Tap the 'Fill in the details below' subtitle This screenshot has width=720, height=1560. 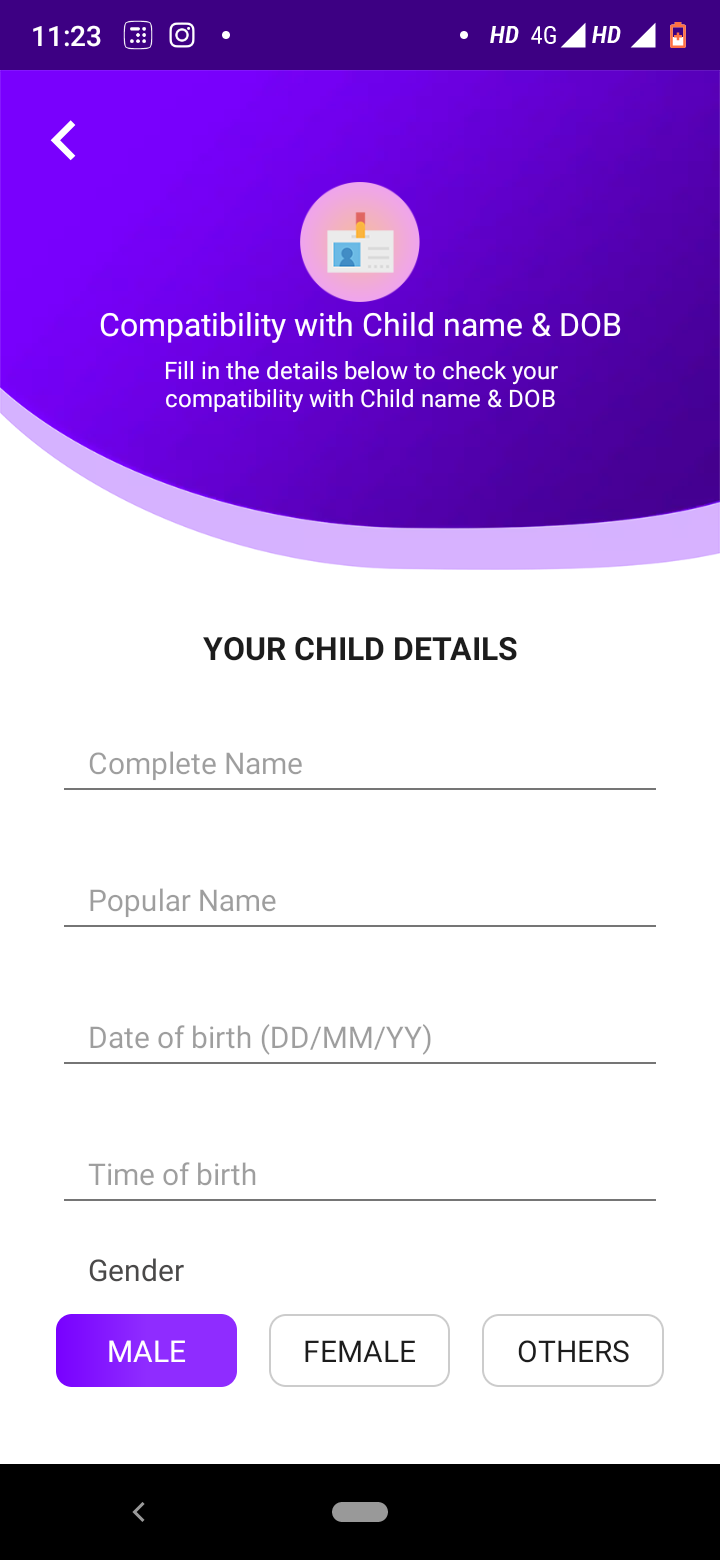360,385
